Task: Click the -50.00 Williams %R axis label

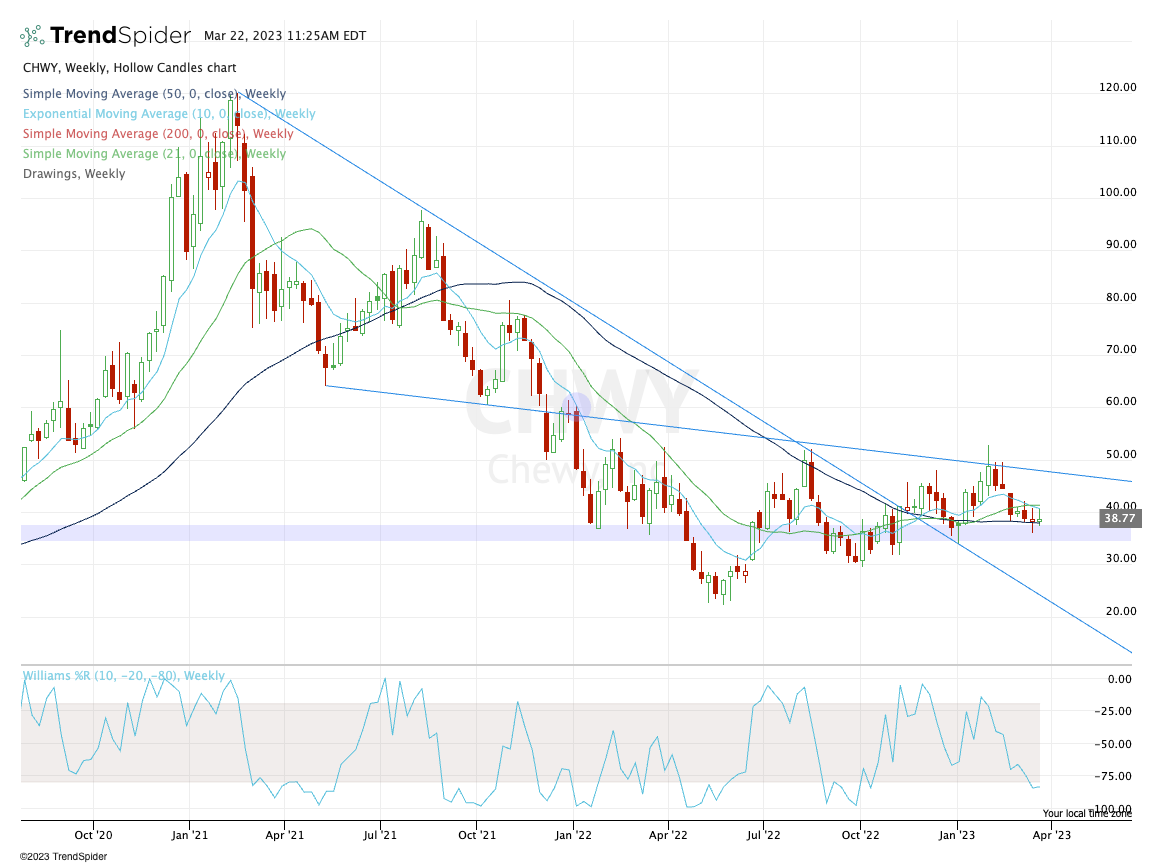Action: coord(1116,744)
